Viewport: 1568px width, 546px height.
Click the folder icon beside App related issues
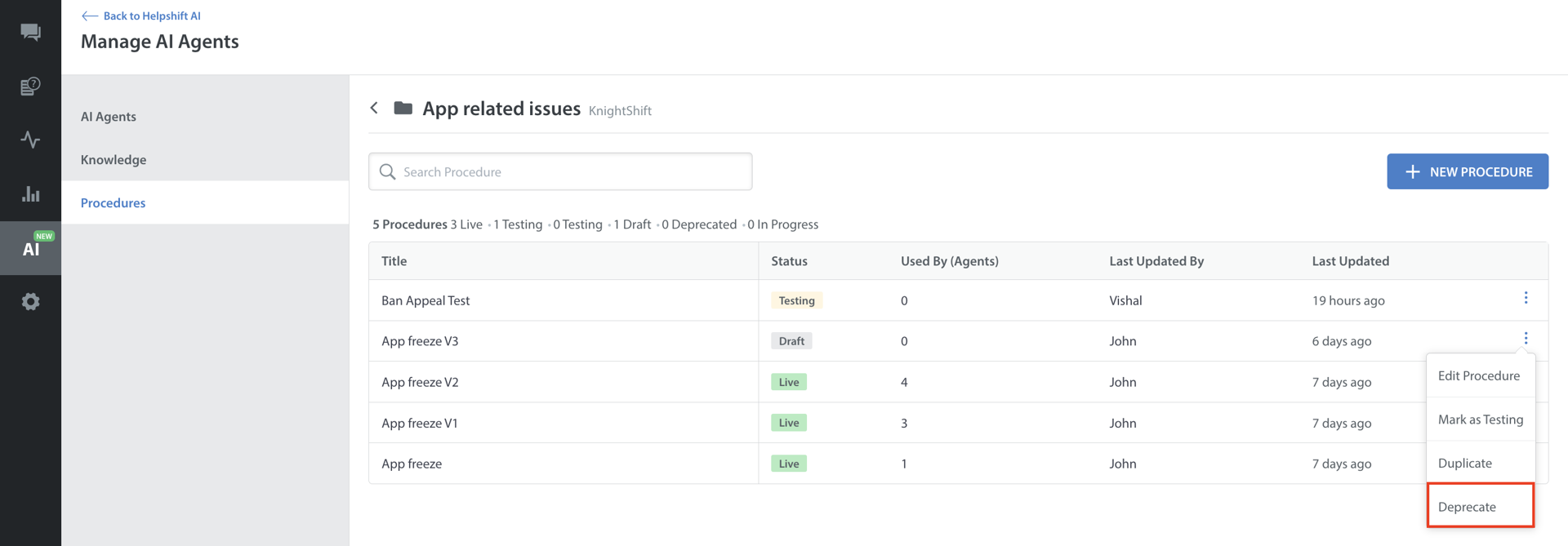click(403, 108)
